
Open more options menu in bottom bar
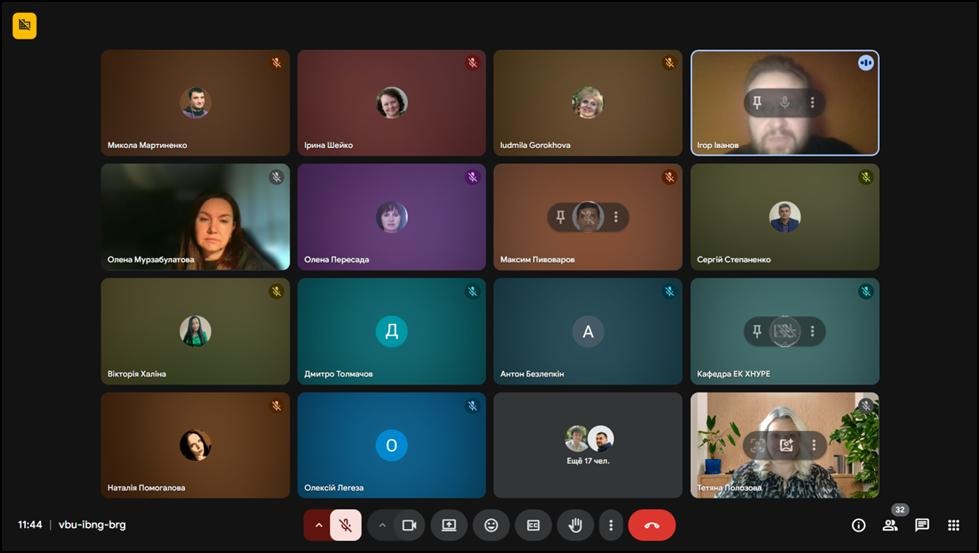point(610,525)
